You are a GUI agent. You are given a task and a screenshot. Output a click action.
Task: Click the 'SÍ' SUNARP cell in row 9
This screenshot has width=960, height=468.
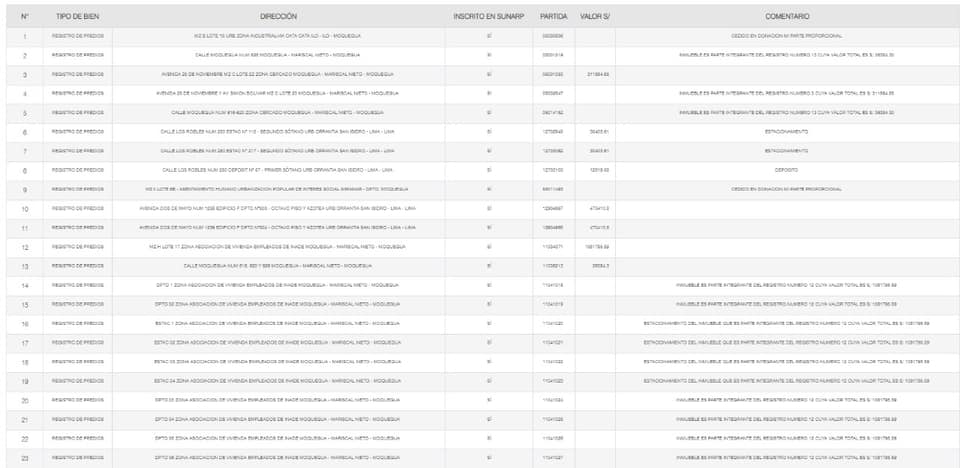pos(489,189)
